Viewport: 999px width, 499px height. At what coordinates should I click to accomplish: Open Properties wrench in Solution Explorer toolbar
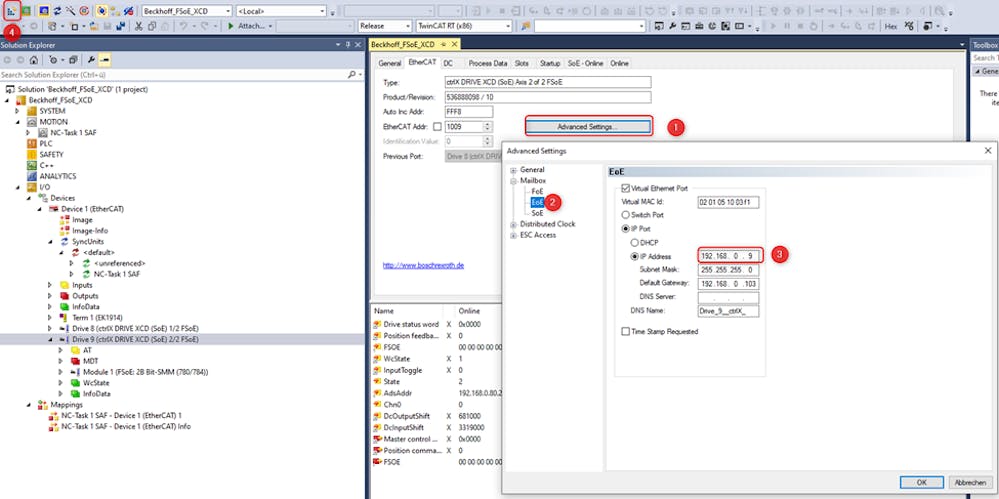pos(91,60)
